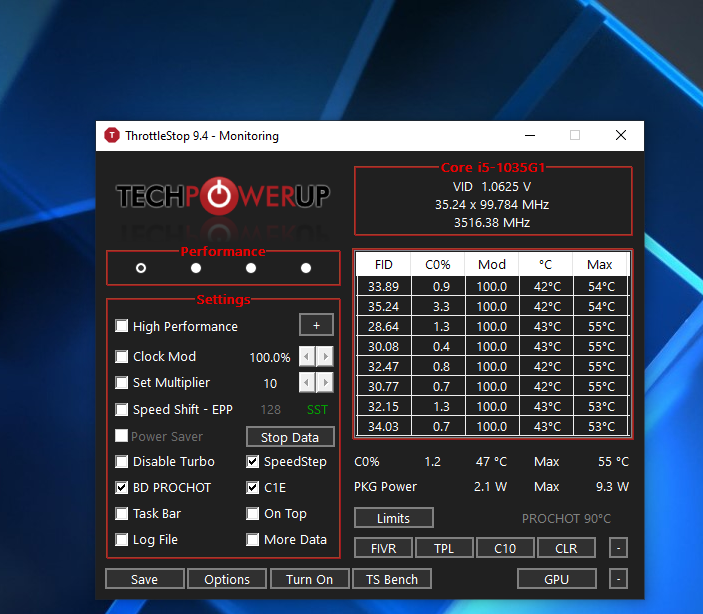The height and width of the screenshot is (614, 703).
Task: Click the PKG Power 2.1 W value
Action: click(490, 487)
